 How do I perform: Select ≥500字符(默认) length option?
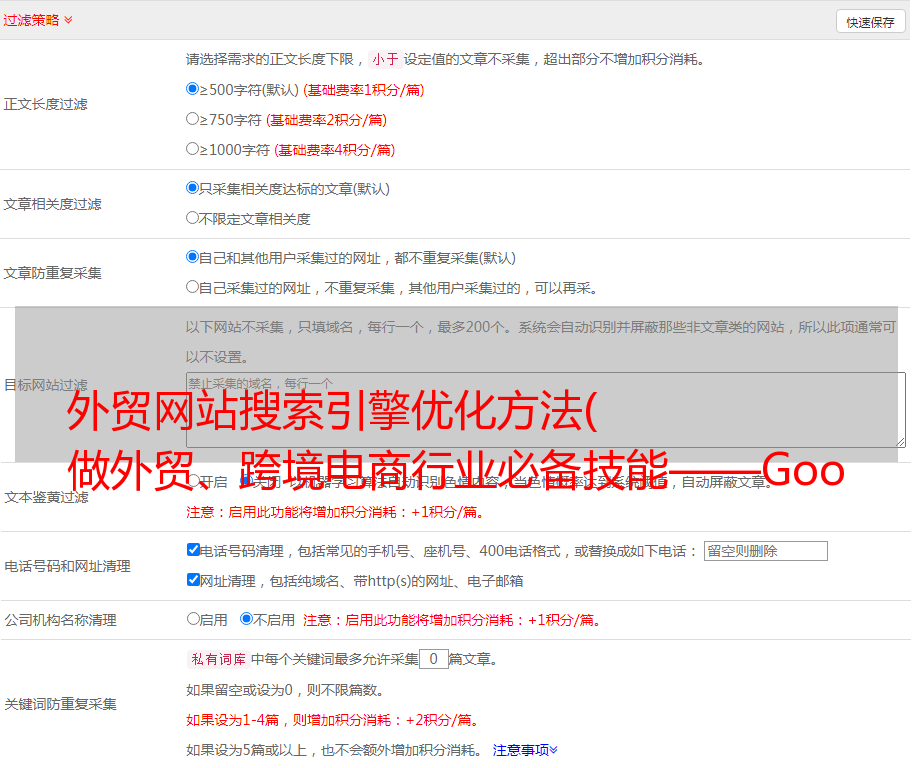pyautogui.click(x=192, y=88)
